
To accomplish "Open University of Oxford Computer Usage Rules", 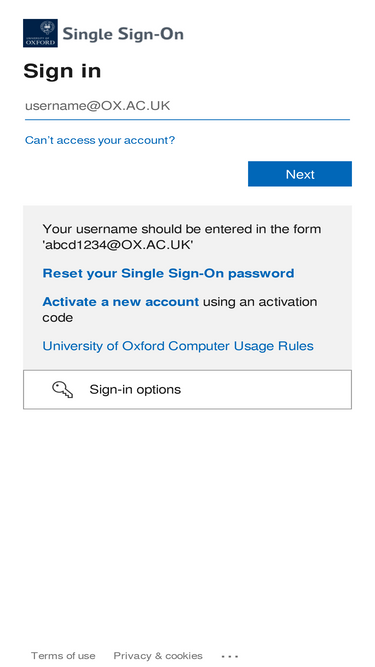I will click(178, 346).
